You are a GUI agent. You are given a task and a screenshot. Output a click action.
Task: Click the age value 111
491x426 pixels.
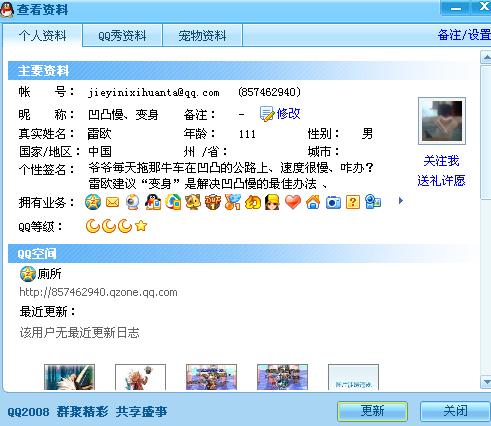click(x=247, y=134)
